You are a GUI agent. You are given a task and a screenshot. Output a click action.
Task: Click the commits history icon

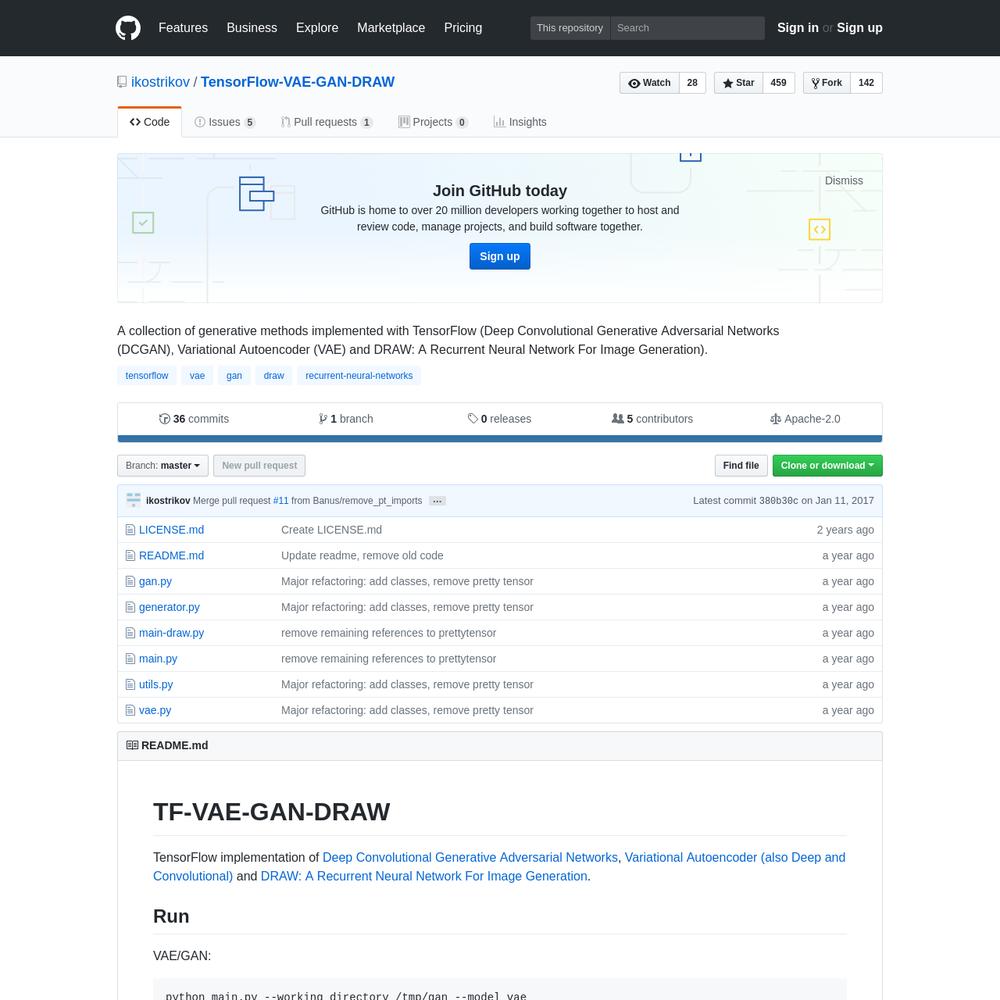click(x=165, y=419)
